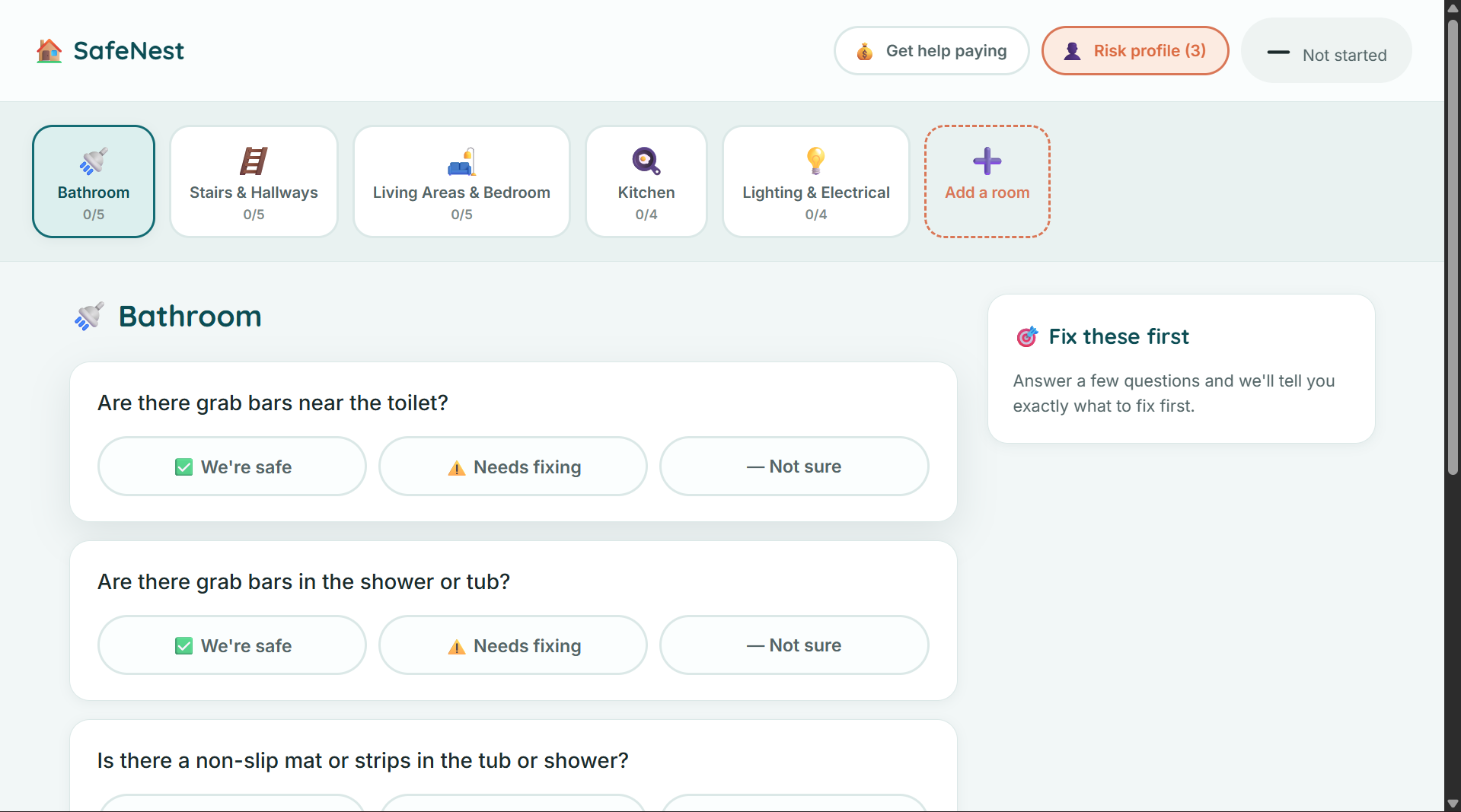1461x812 pixels.
Task: Select We're safe for toilet grab bars
Action: point(232,467)
